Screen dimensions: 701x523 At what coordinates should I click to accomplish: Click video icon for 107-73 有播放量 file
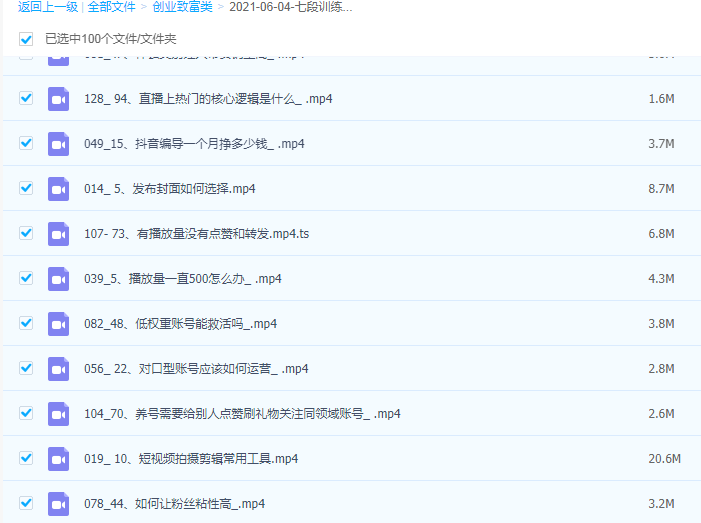coord(59,234)
